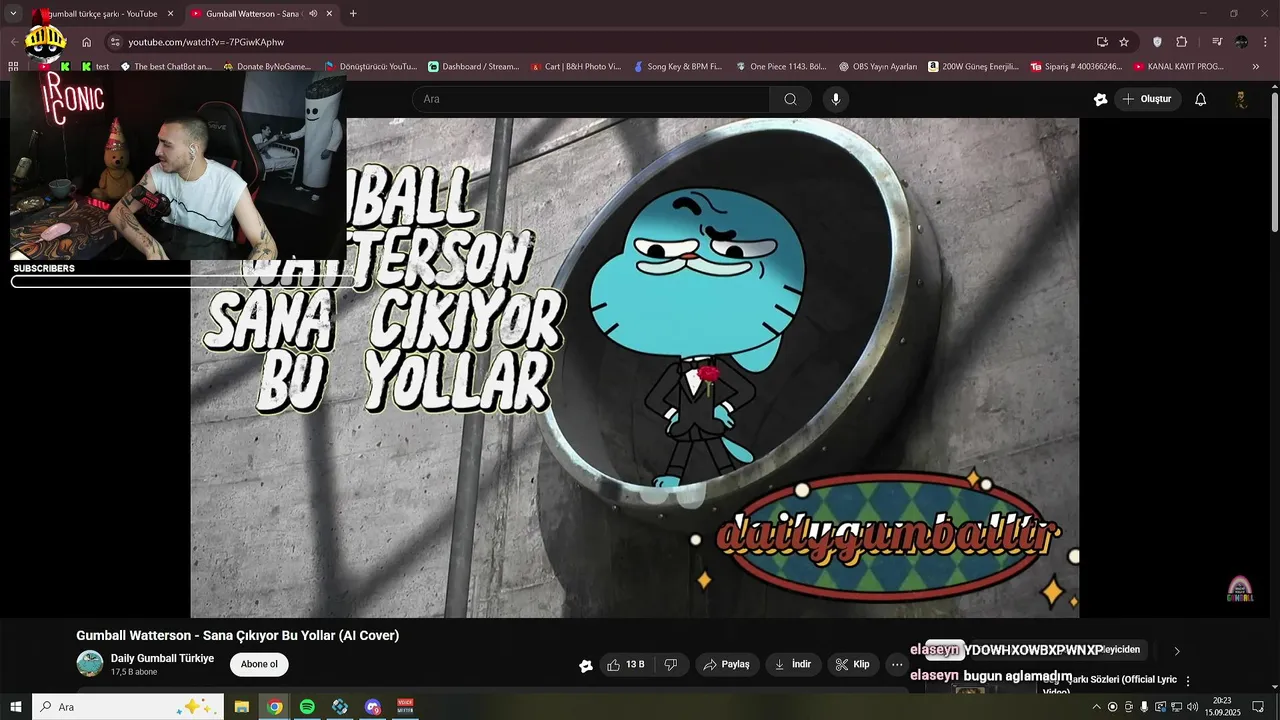Open the 'Daily Gumball Türkiye' channel name
Screen dimensions: 1280x720
pyautogui.click(x=162, y=658)
